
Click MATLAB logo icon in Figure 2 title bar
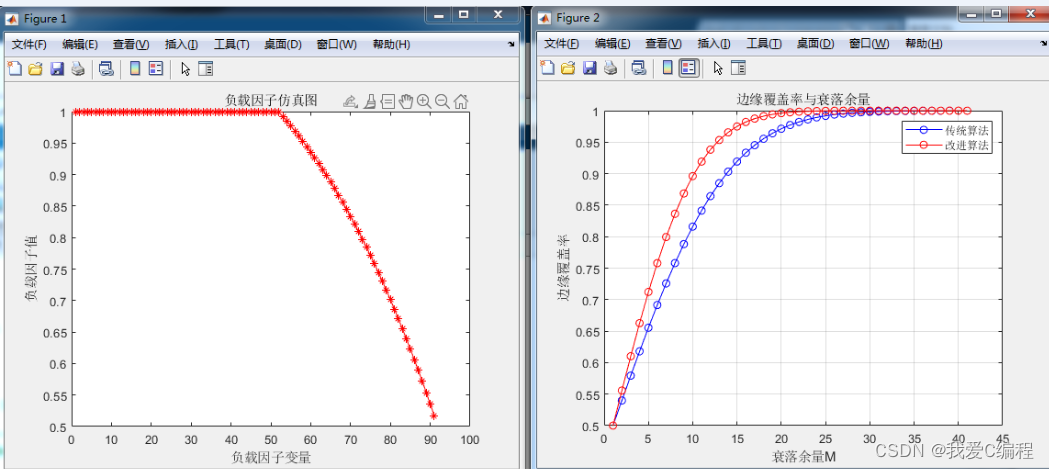point(546,18)
